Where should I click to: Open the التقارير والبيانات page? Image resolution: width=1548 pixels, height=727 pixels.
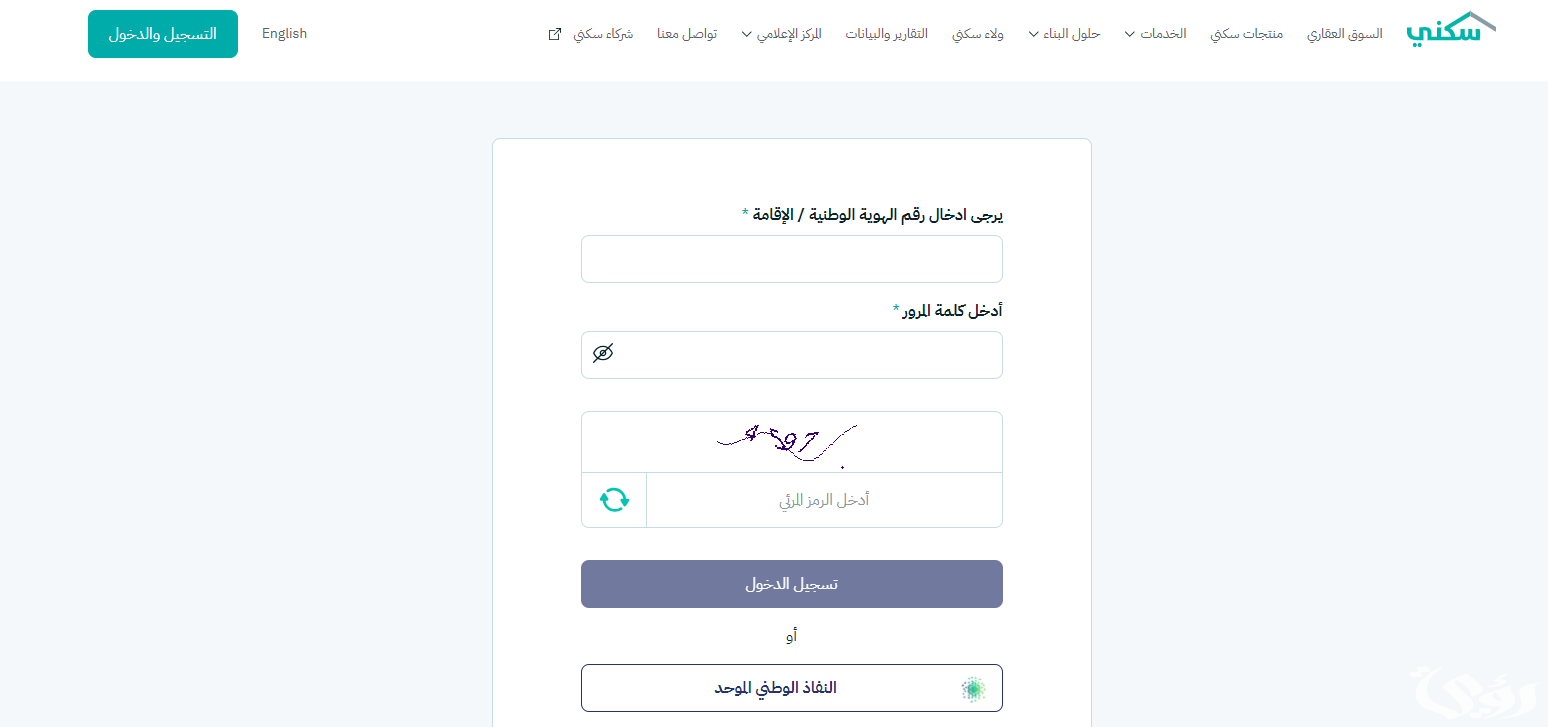tap(887, 34)
